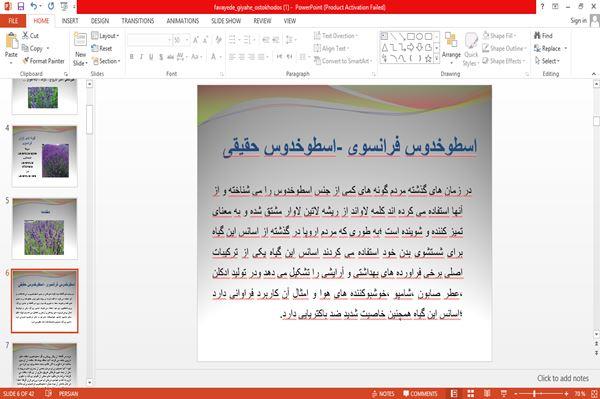Switch to the DESIGN tab

click(x=100, y=21)
